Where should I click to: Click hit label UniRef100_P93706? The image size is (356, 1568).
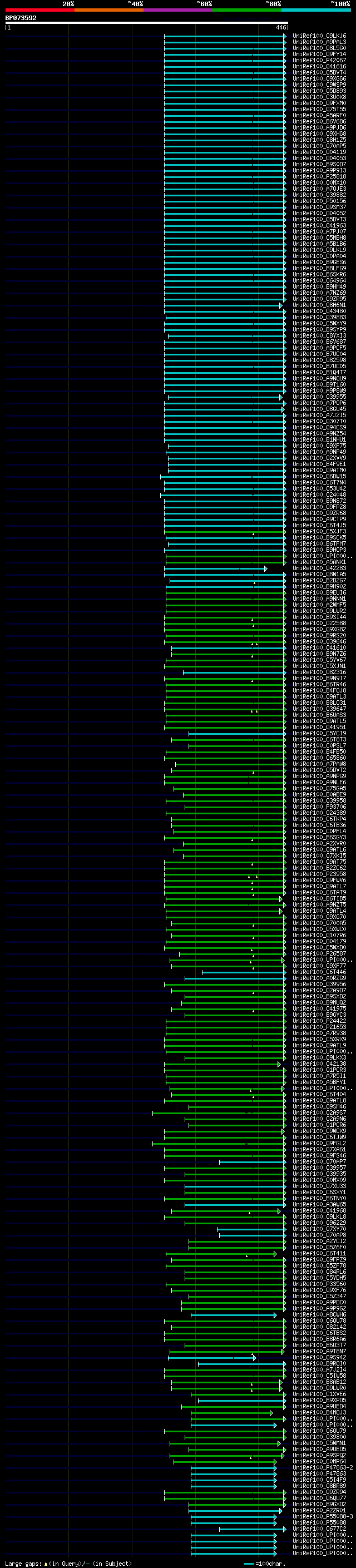319,807
